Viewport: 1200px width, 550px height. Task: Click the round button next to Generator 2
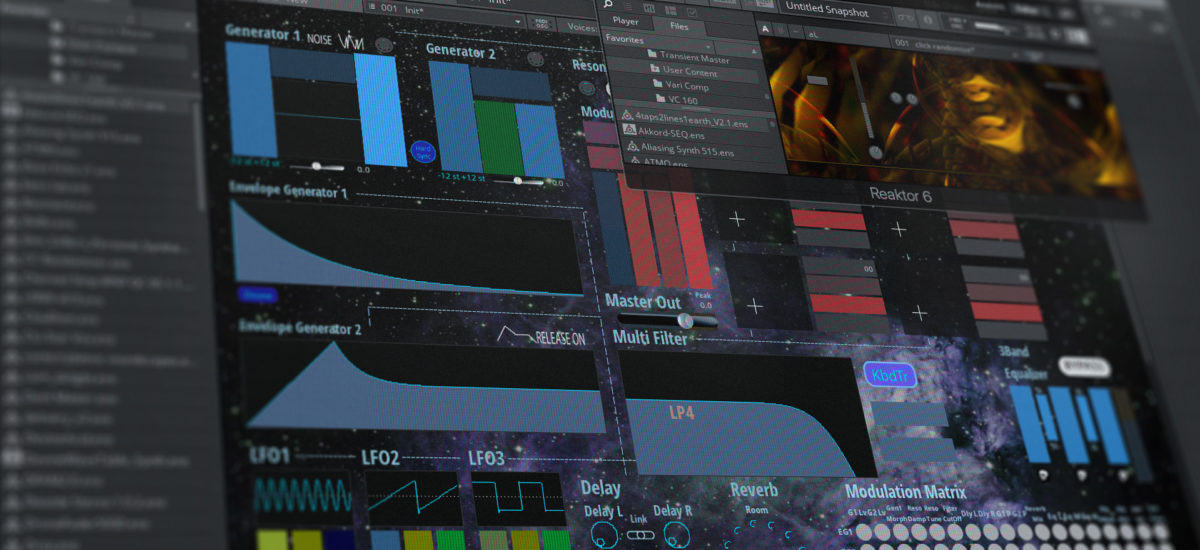coord(535,60)
